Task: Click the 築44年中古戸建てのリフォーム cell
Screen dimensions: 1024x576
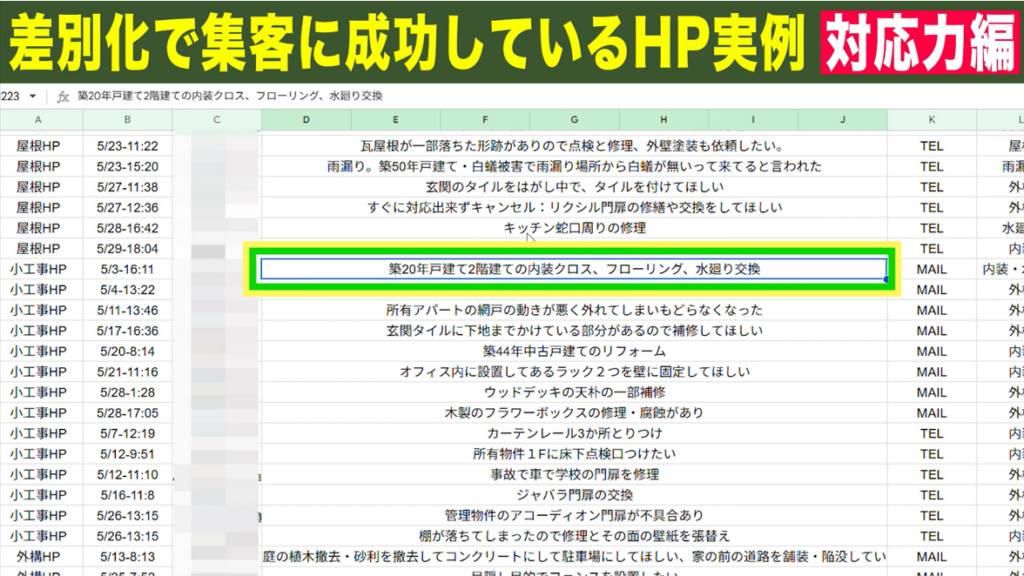Action: click(574, 351)
